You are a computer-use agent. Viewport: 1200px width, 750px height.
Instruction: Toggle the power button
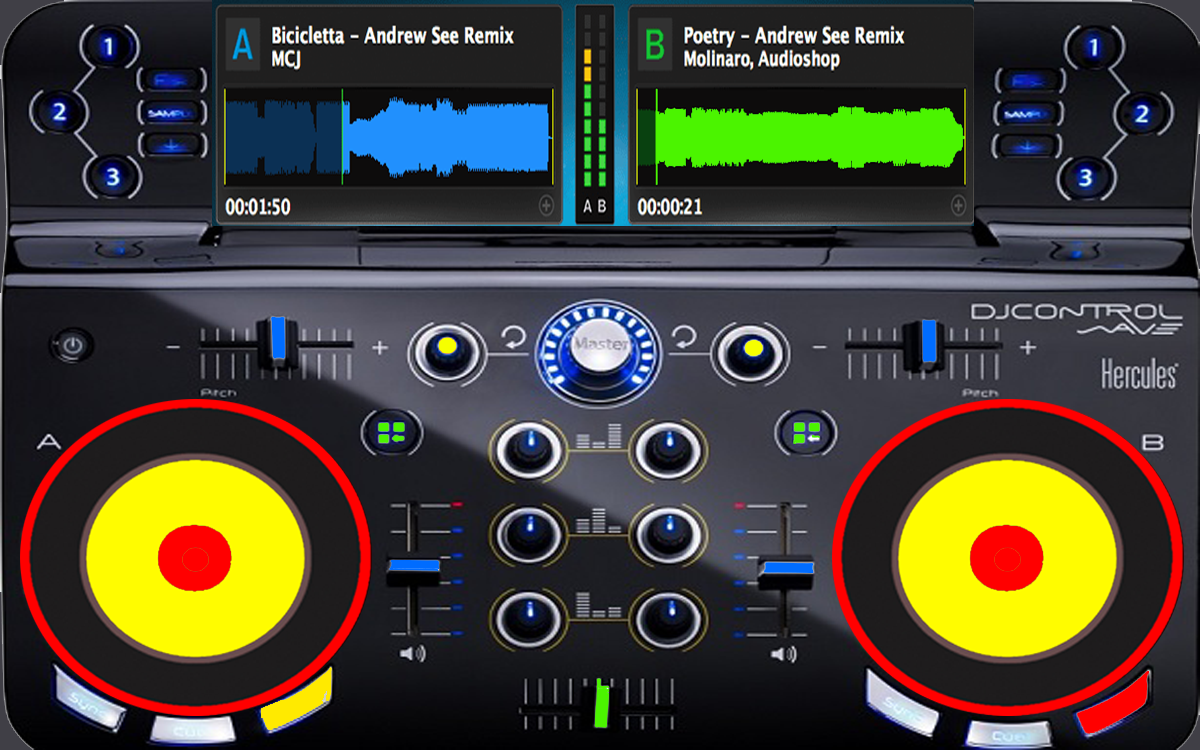click(x=73, y=347)
